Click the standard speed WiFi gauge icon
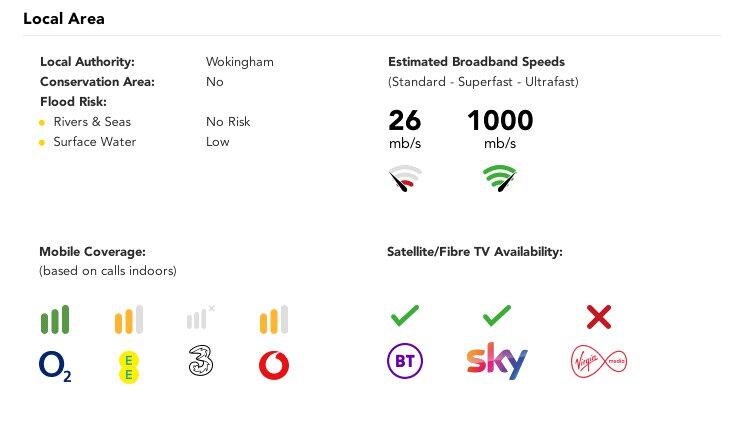The image size is (734, 426). (x=405, y=180)
